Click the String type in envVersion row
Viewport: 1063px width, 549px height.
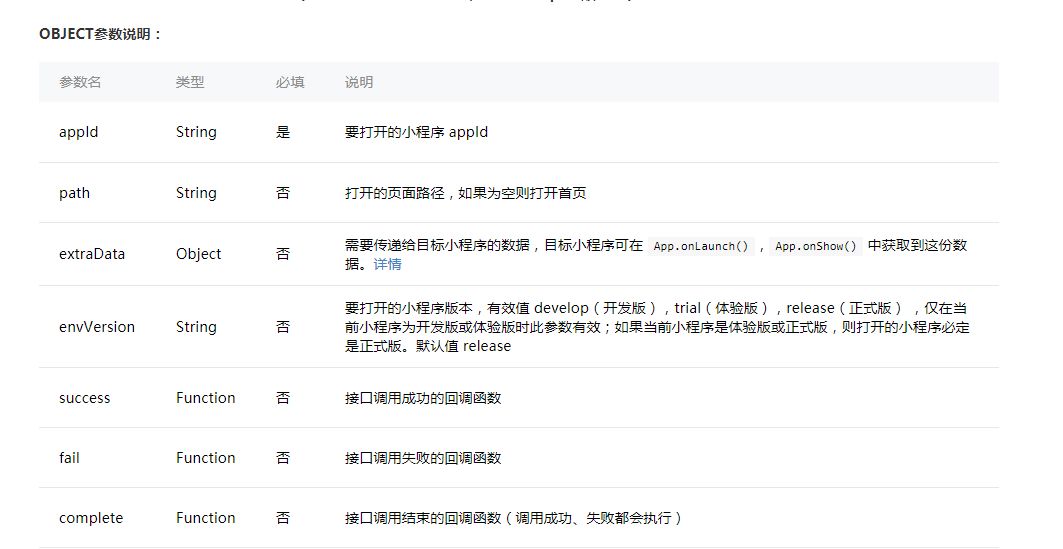[197, 327]
